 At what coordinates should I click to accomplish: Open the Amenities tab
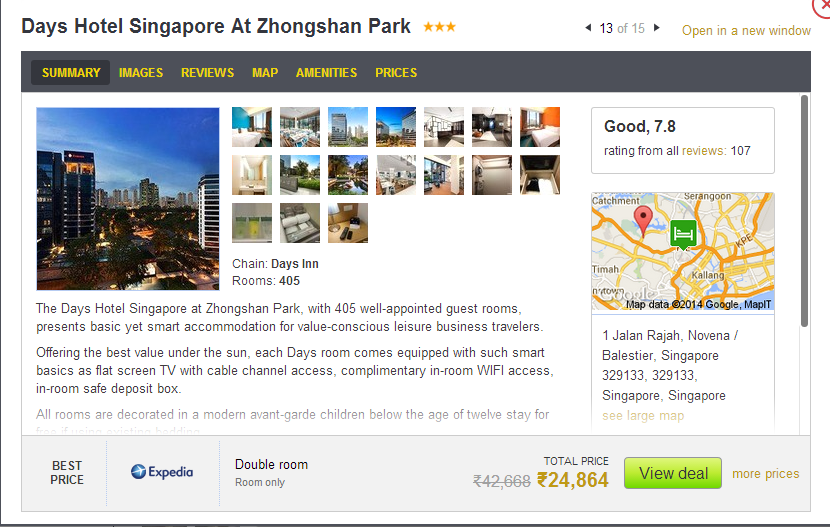coord(326,72)
